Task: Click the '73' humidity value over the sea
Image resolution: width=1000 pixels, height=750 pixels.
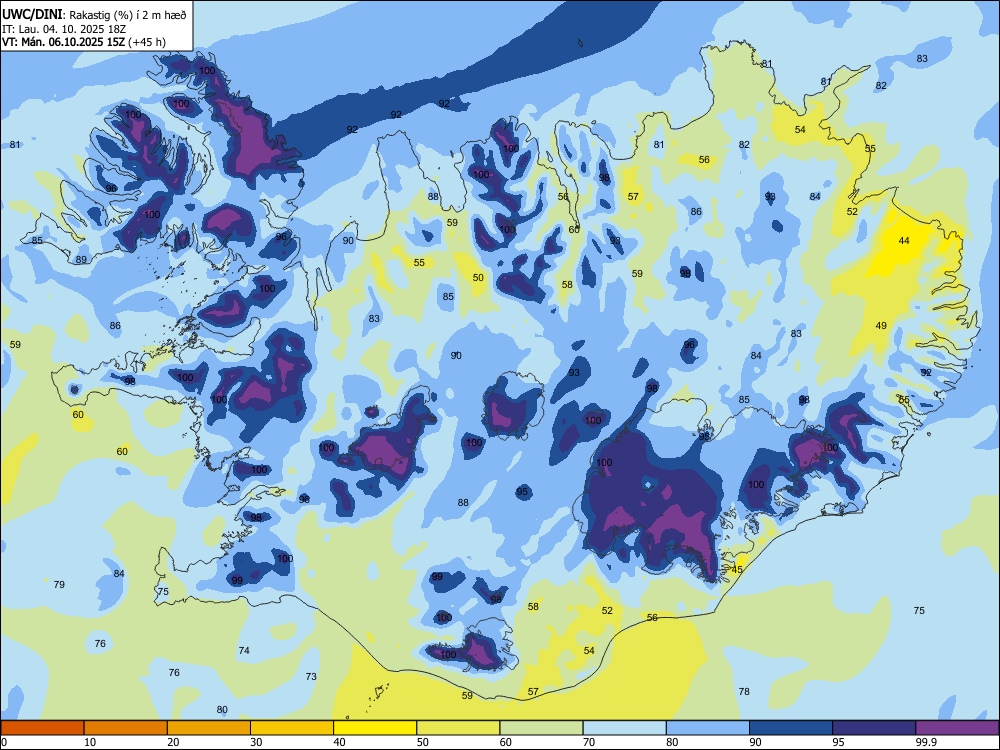Action: [x=311, y=676]
